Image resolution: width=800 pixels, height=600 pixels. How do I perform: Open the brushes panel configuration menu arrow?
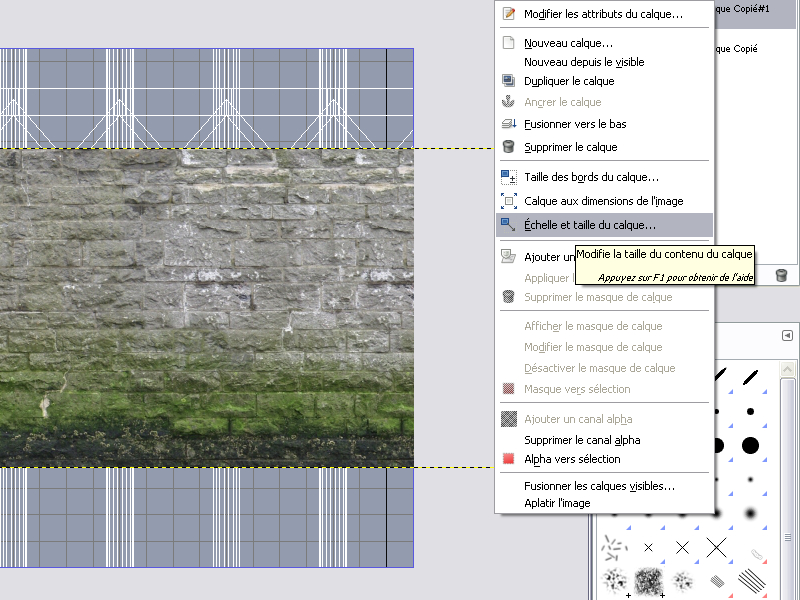point(787,335)
